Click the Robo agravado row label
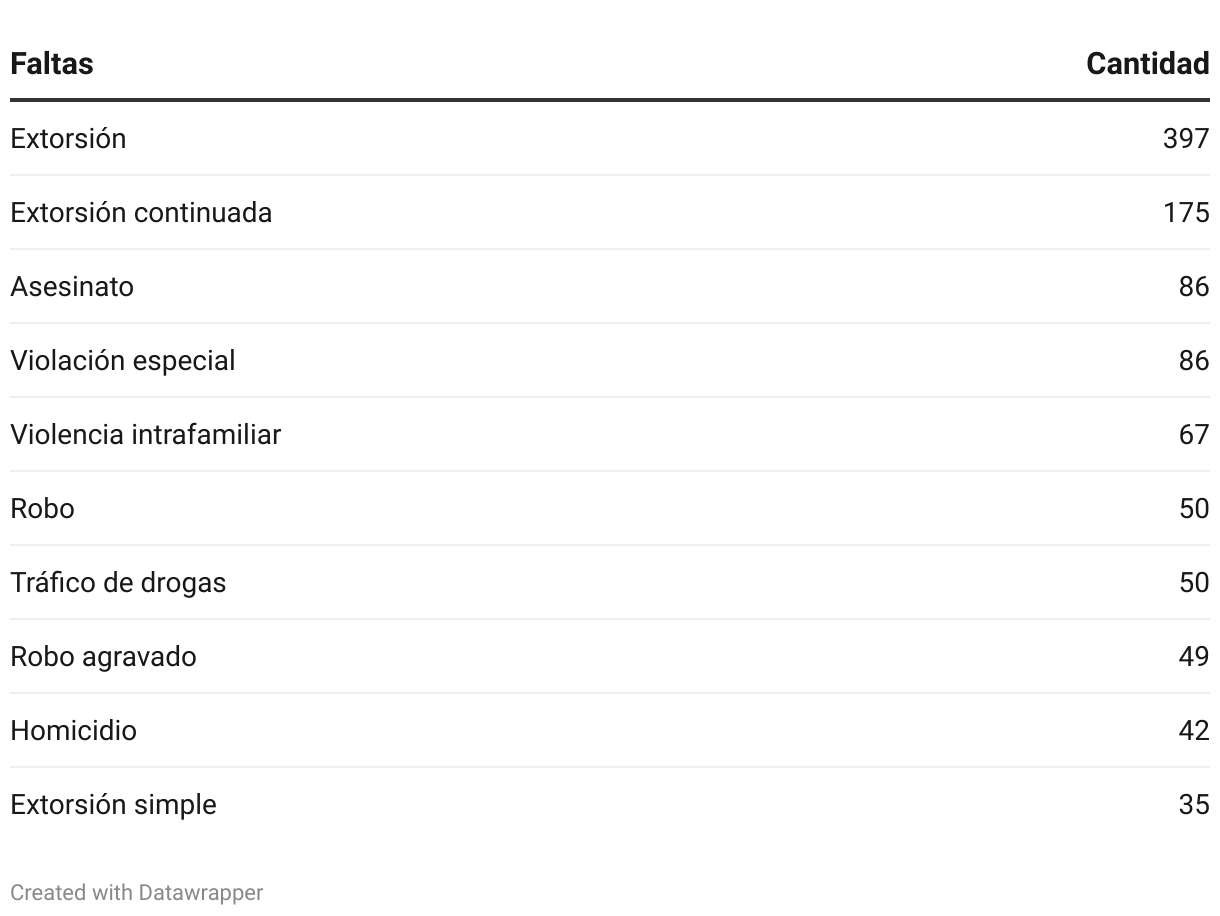 click(103, 656)
